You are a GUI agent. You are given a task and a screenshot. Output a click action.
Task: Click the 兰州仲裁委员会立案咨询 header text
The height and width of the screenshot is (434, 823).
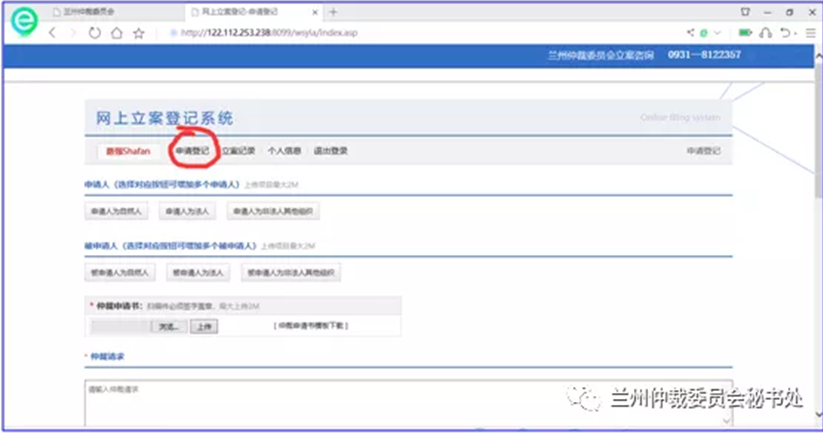point(601,55)
